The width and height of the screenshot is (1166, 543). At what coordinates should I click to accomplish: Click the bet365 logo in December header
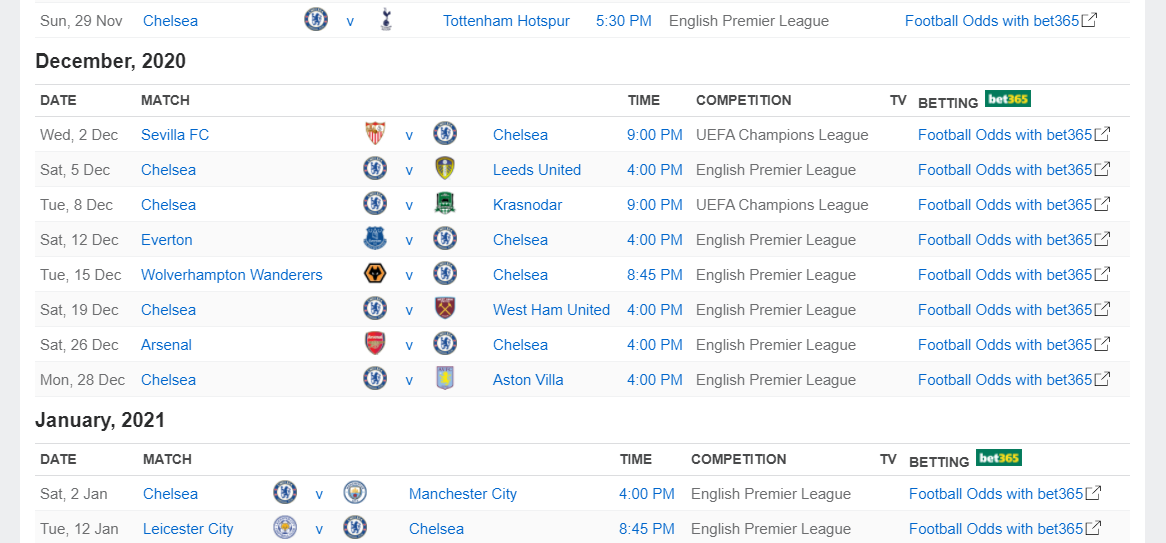click(x=1007, y=99)
